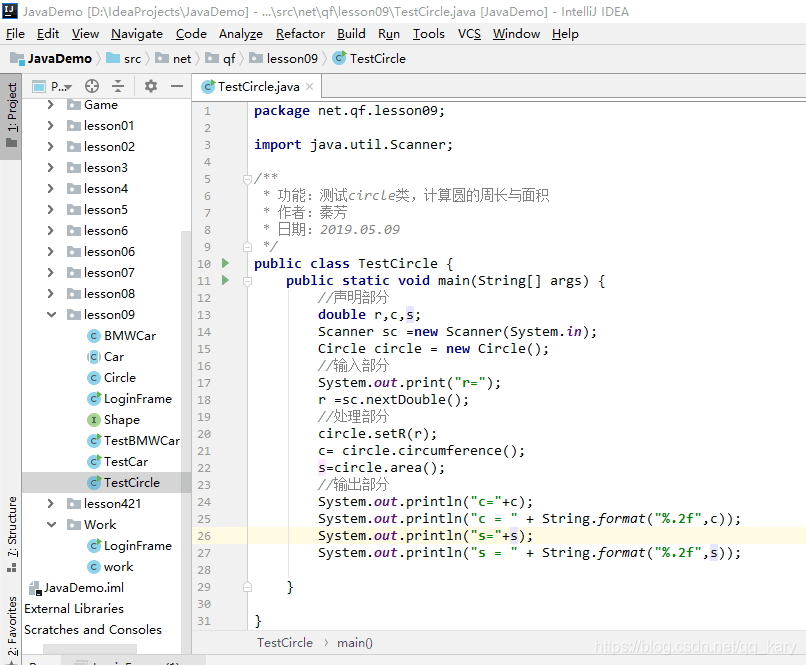Collapse the lesson09 folder
Image resolution: width=806 pixels, height=665 pixels.
[x=51, y=315]
